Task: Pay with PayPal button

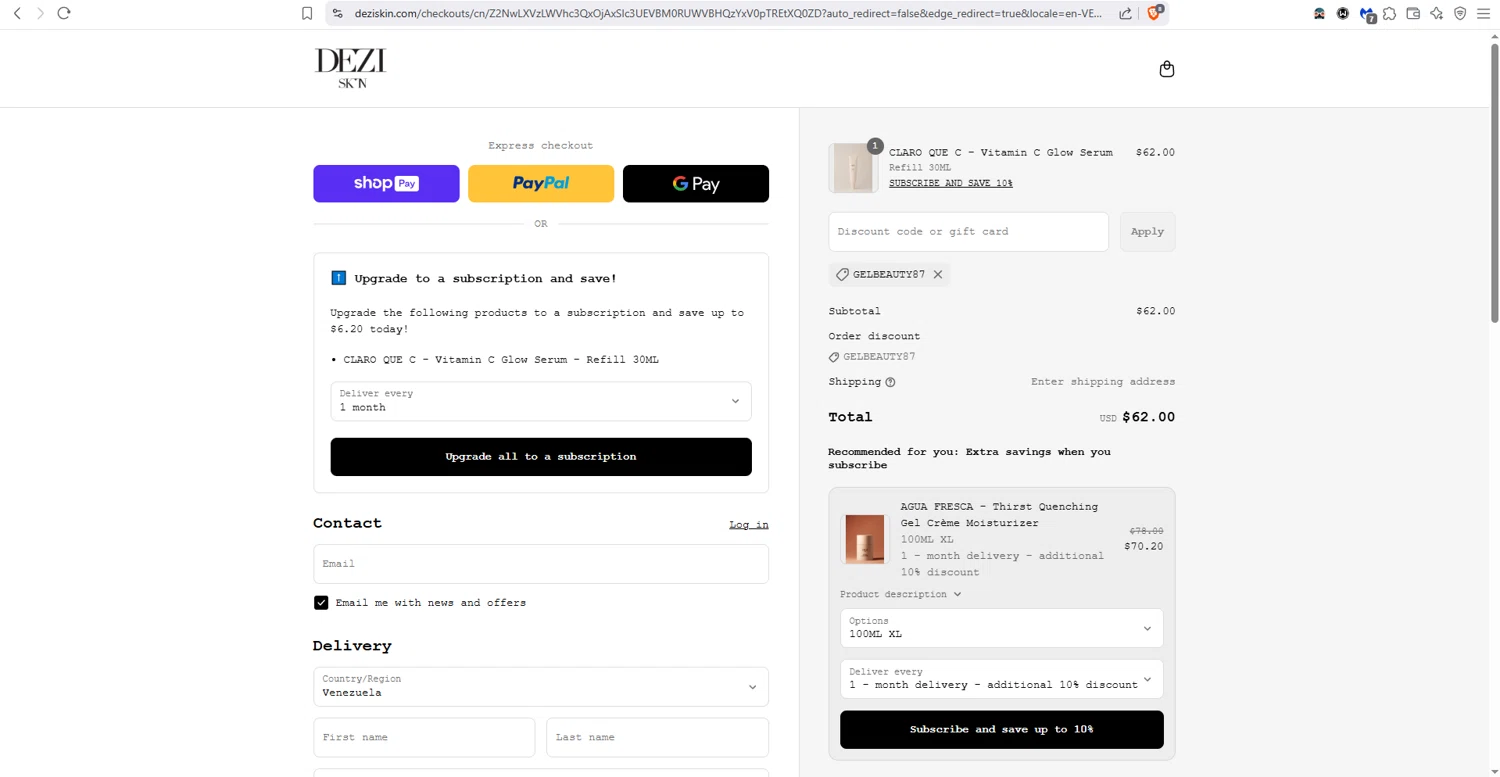Action: [x=541, y=184]
